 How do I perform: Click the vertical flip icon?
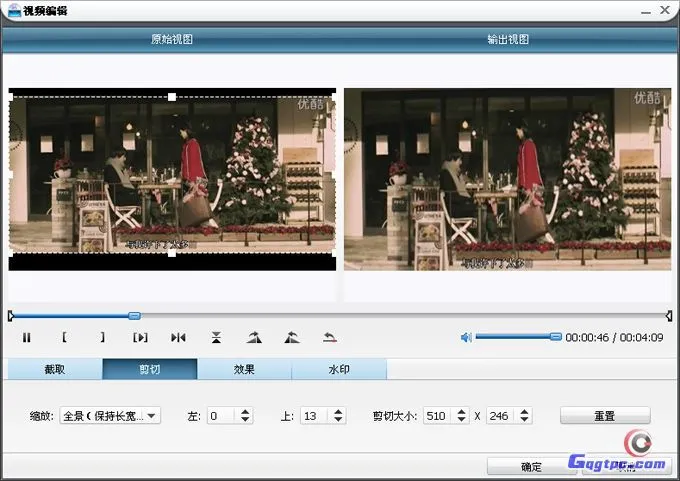216,338
